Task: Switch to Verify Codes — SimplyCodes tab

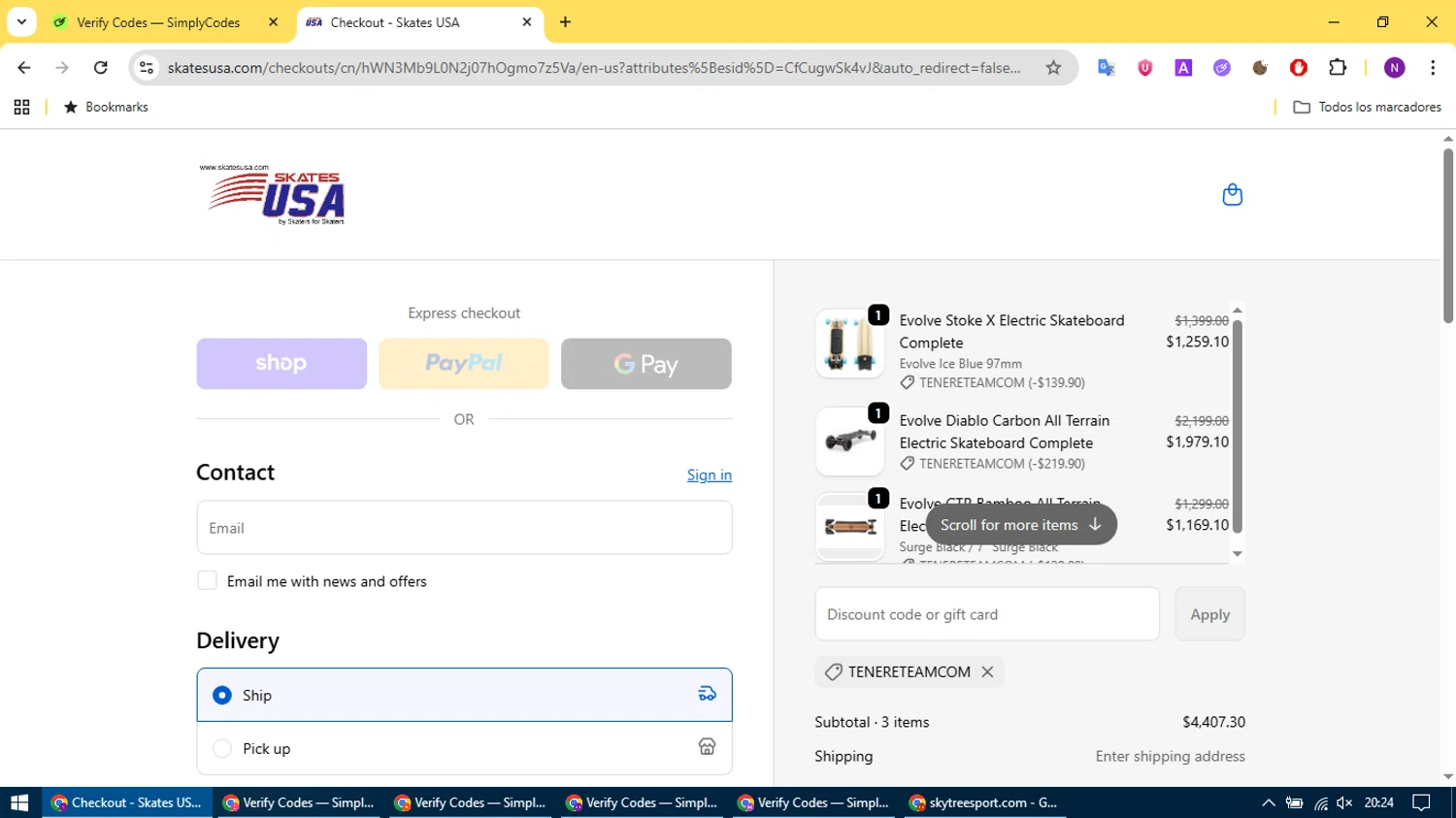Action: click(x=158, y=22)
